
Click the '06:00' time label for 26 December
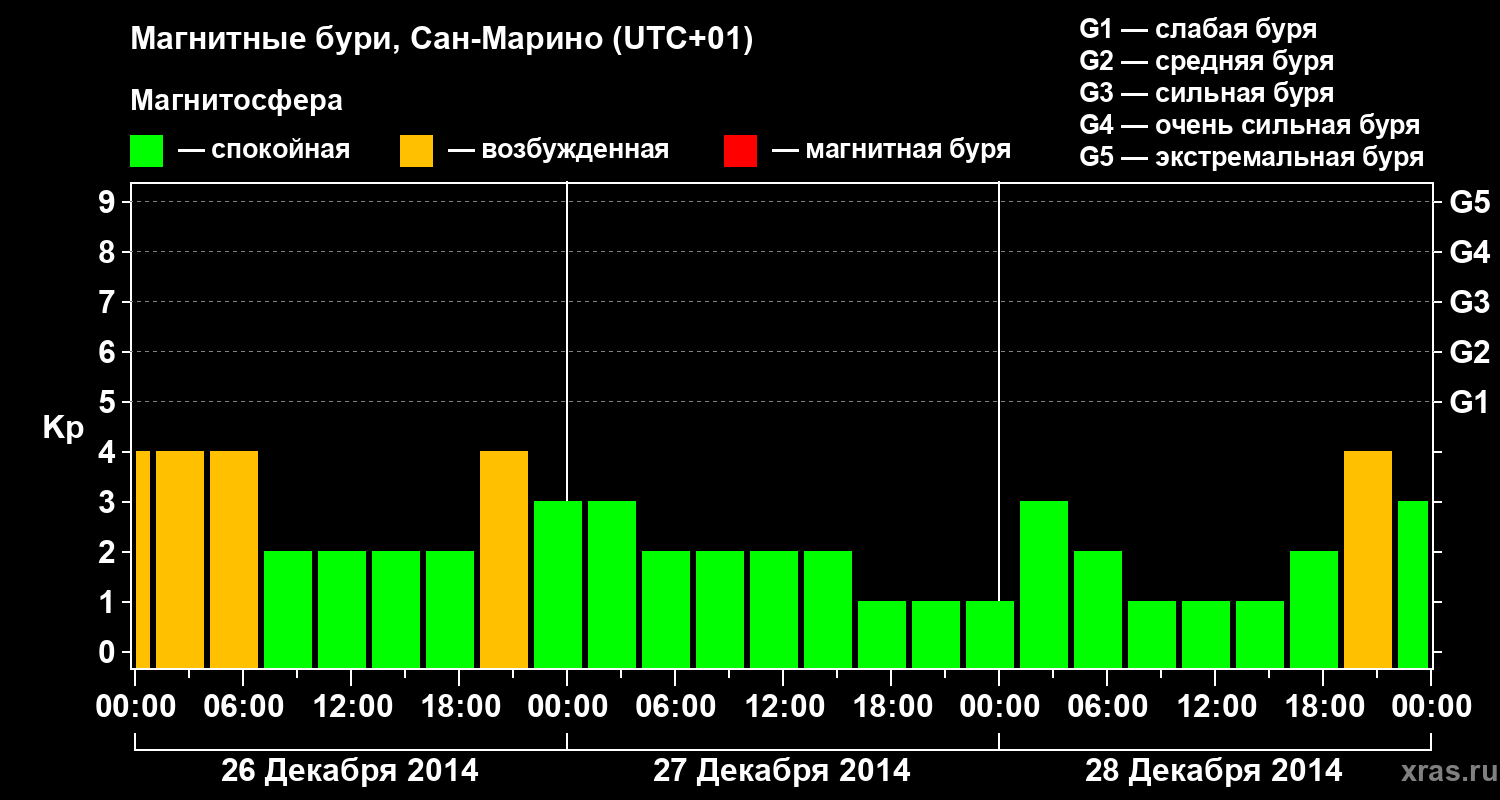(242, 707)
